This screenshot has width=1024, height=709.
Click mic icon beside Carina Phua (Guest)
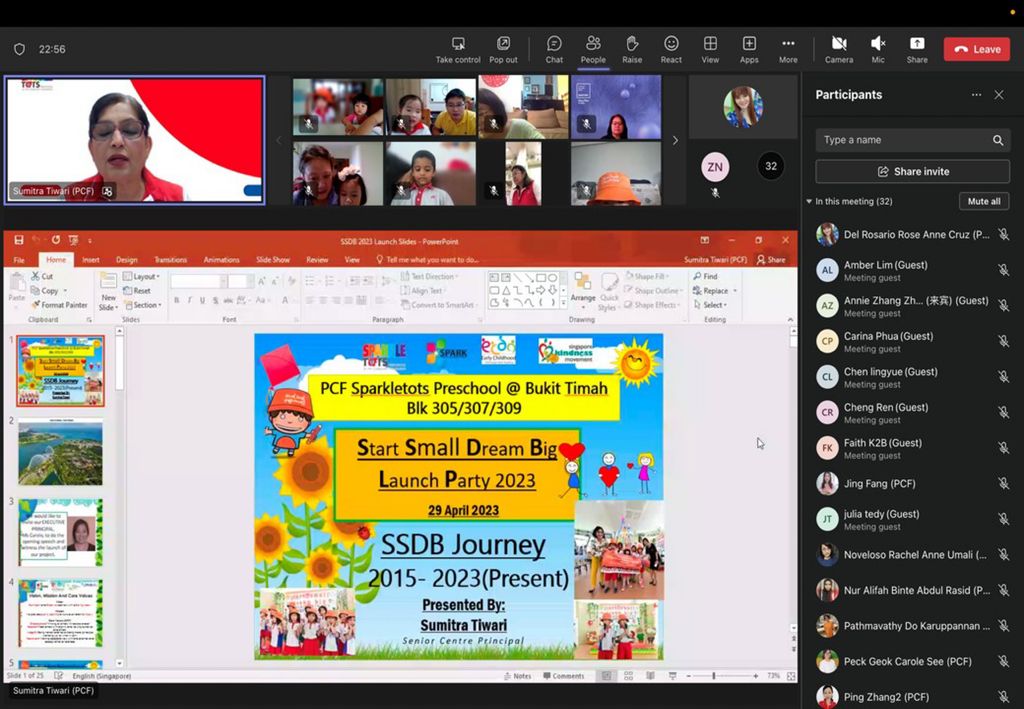pyautogui.click(x=1003, y=341)
